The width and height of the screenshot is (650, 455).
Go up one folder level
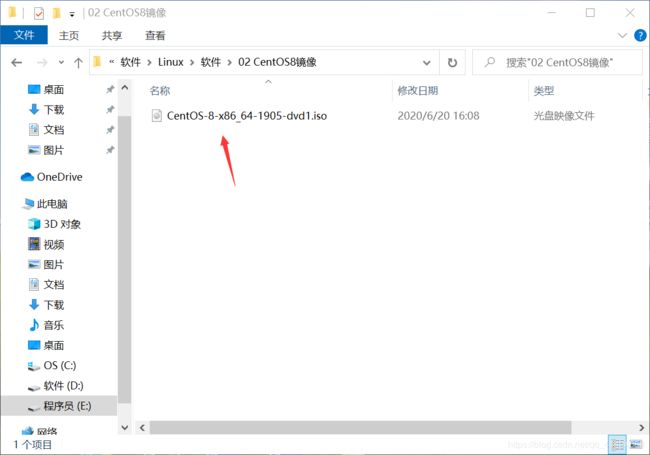(78, 63)
